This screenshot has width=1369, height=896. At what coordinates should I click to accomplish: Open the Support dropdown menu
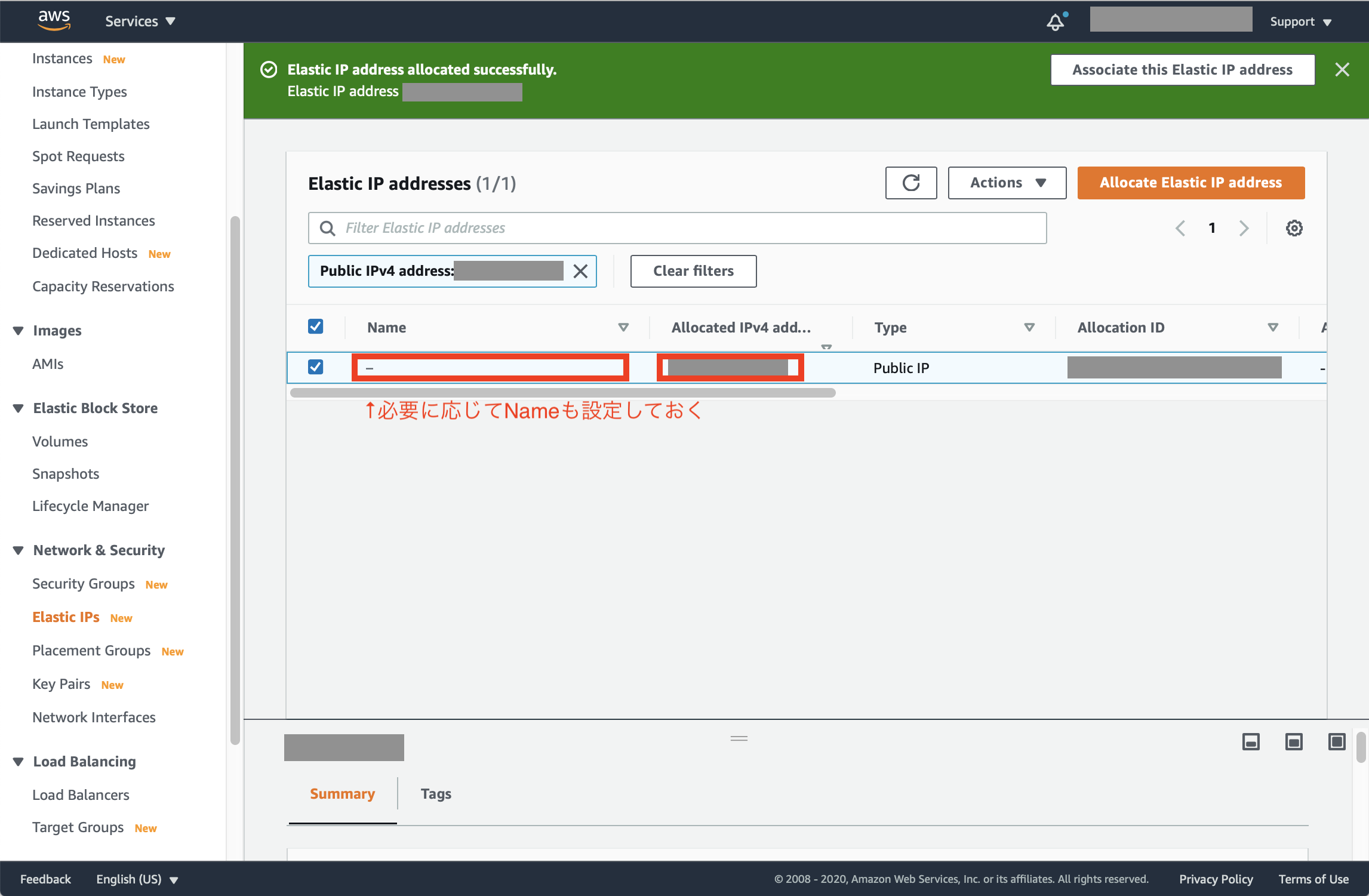(1301, 21)
